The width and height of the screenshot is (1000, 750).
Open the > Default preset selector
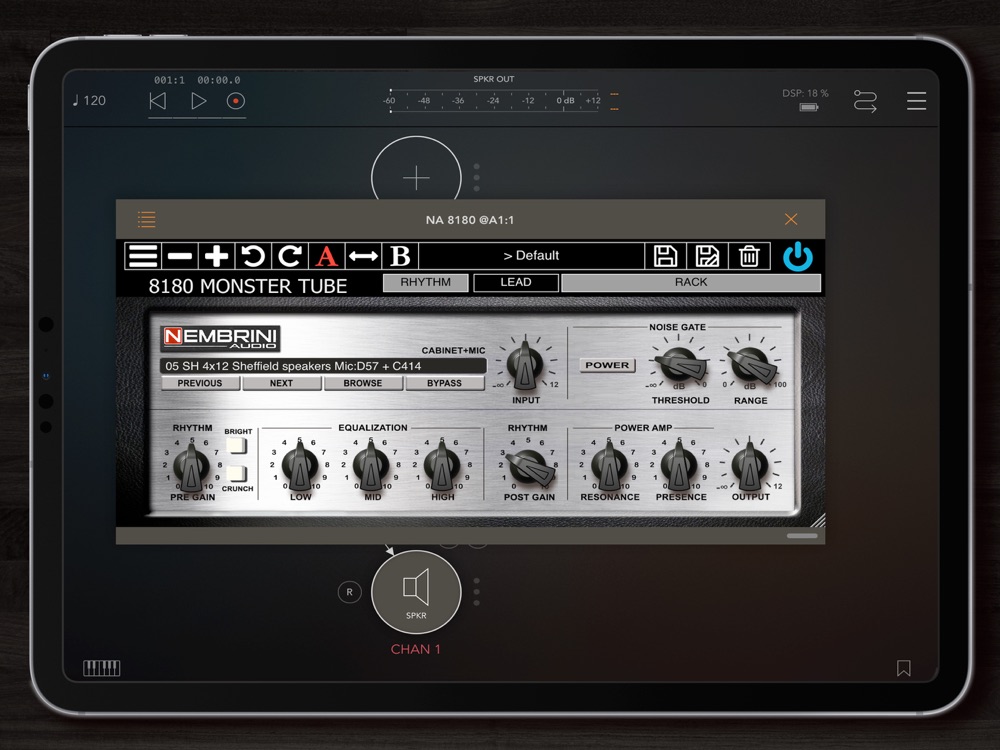[531, 256]
